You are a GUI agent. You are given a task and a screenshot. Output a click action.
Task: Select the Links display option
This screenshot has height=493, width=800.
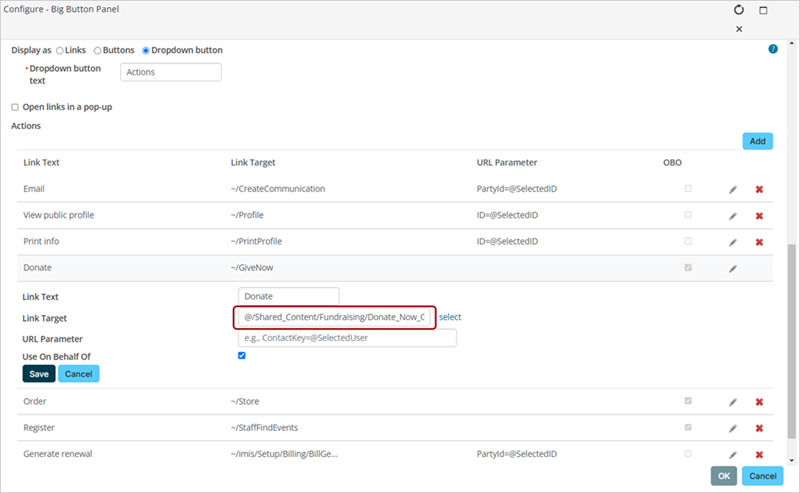pyautogui.click(x=60, y=51)
